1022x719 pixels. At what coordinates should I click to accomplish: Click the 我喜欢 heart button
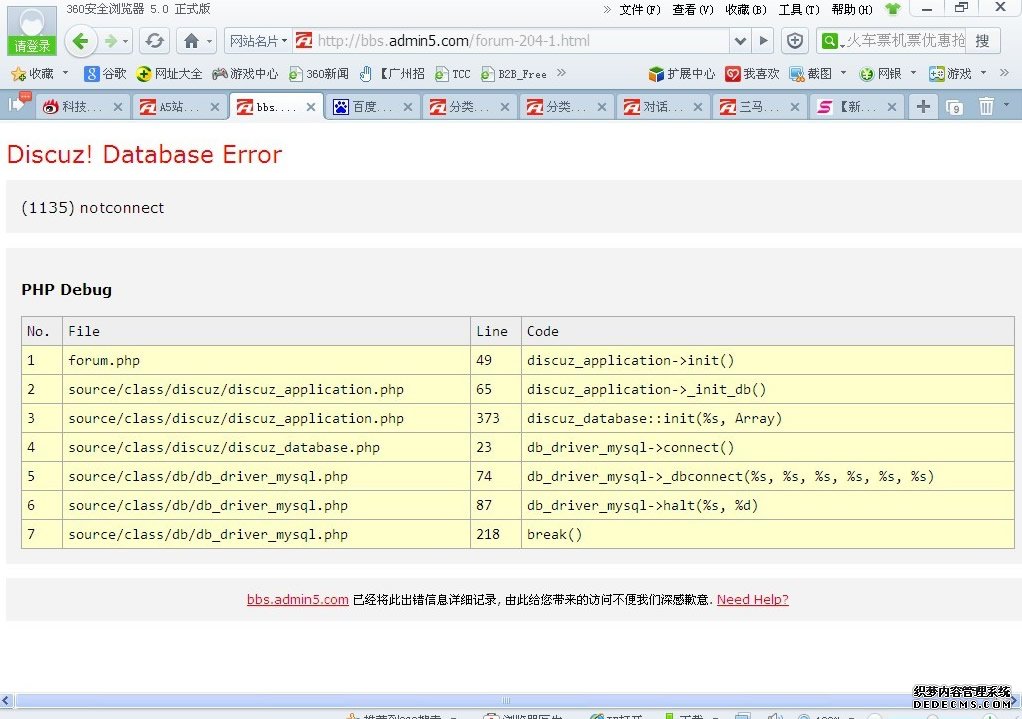point(753,74)
